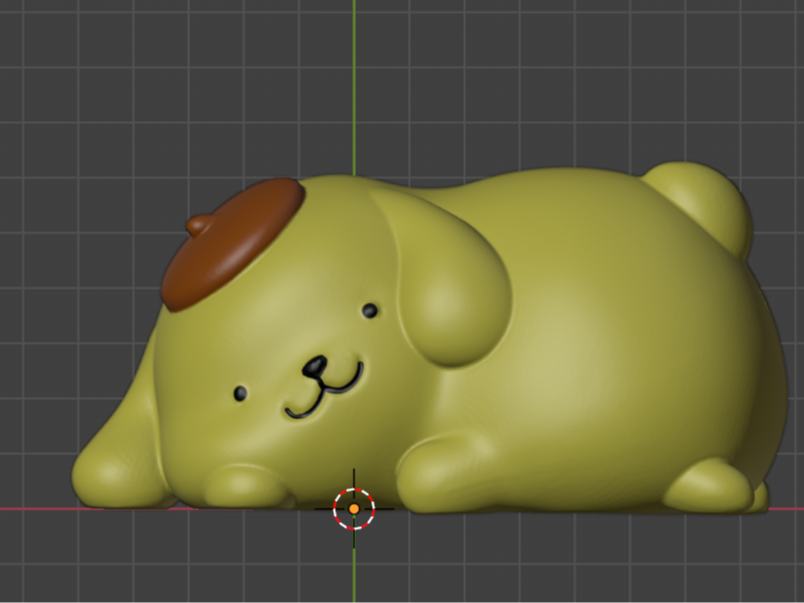This screenshot has height=603, width=804.
Task: Click the 3D cursor at the origin
Action: point(354,509)
